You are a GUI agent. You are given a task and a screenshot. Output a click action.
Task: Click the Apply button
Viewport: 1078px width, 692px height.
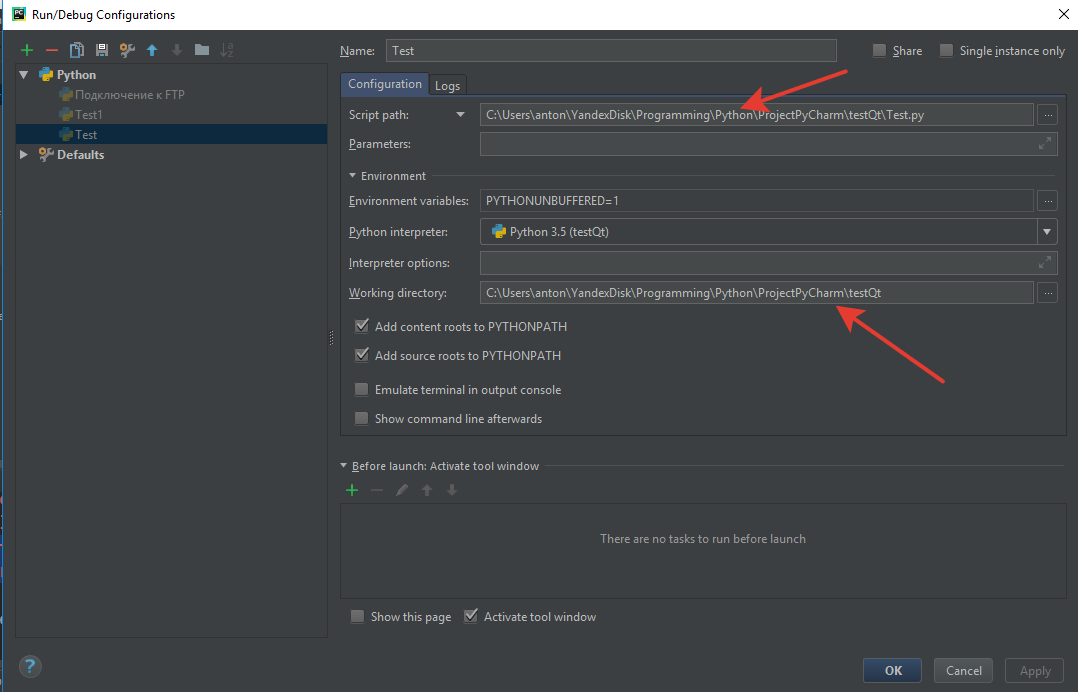tap(1035, 671)
